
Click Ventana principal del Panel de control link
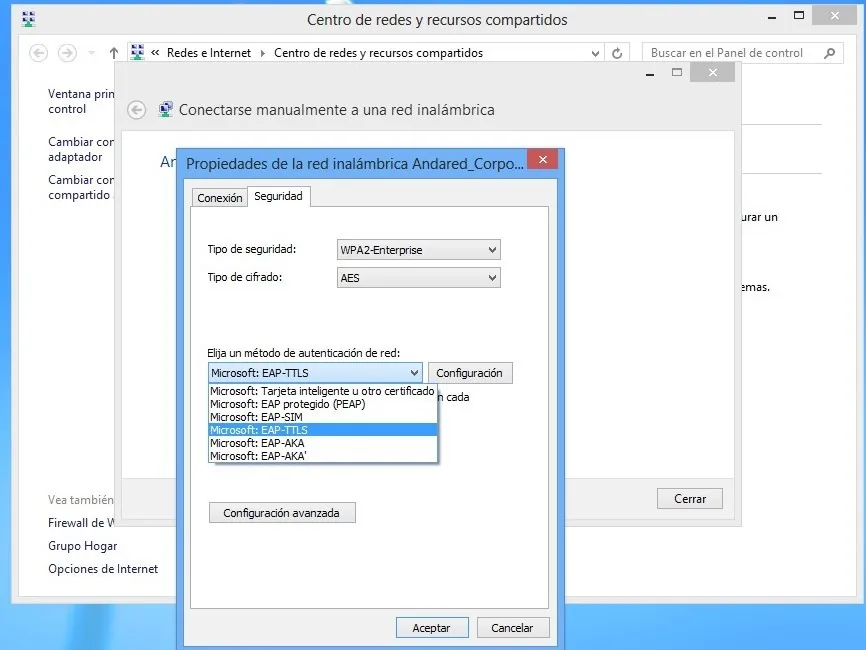click(x=81, y=101)
